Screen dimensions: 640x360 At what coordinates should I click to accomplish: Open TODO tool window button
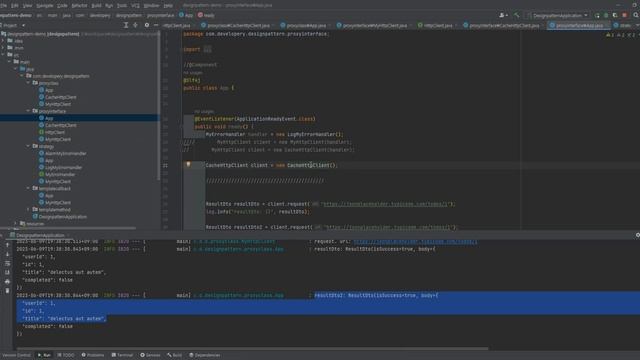[66, 355]
